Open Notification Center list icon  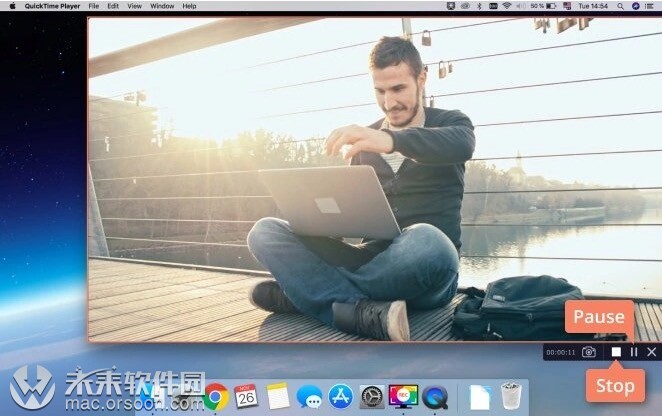[x=650, y=6]
